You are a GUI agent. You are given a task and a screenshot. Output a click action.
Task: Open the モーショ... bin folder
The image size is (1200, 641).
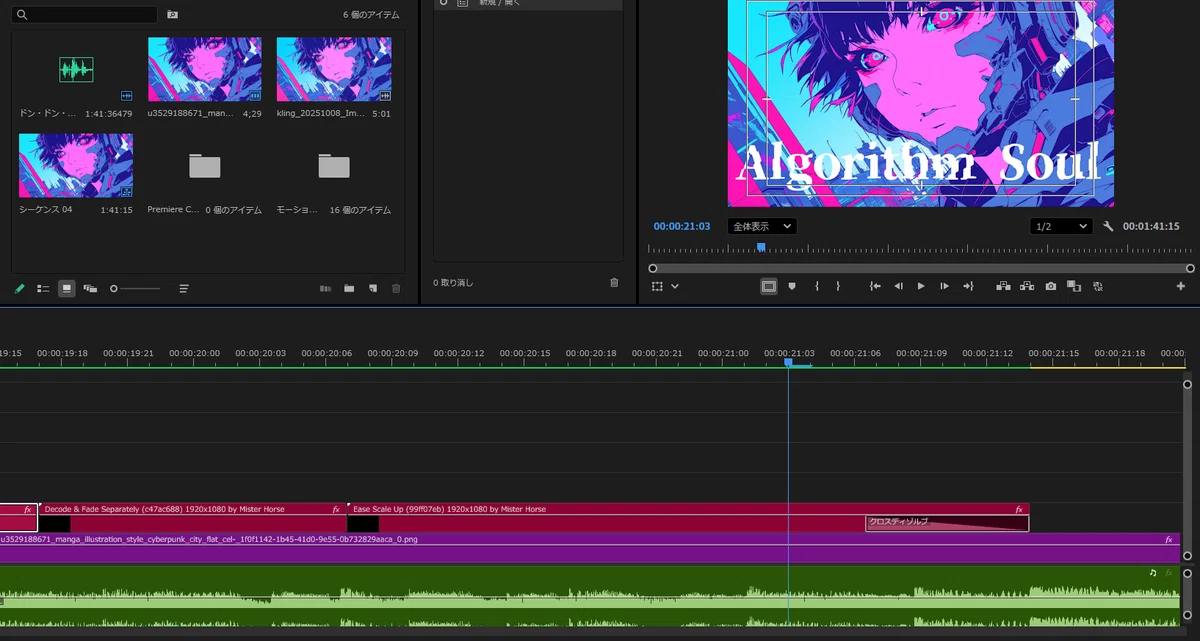[x=334, y=166]
